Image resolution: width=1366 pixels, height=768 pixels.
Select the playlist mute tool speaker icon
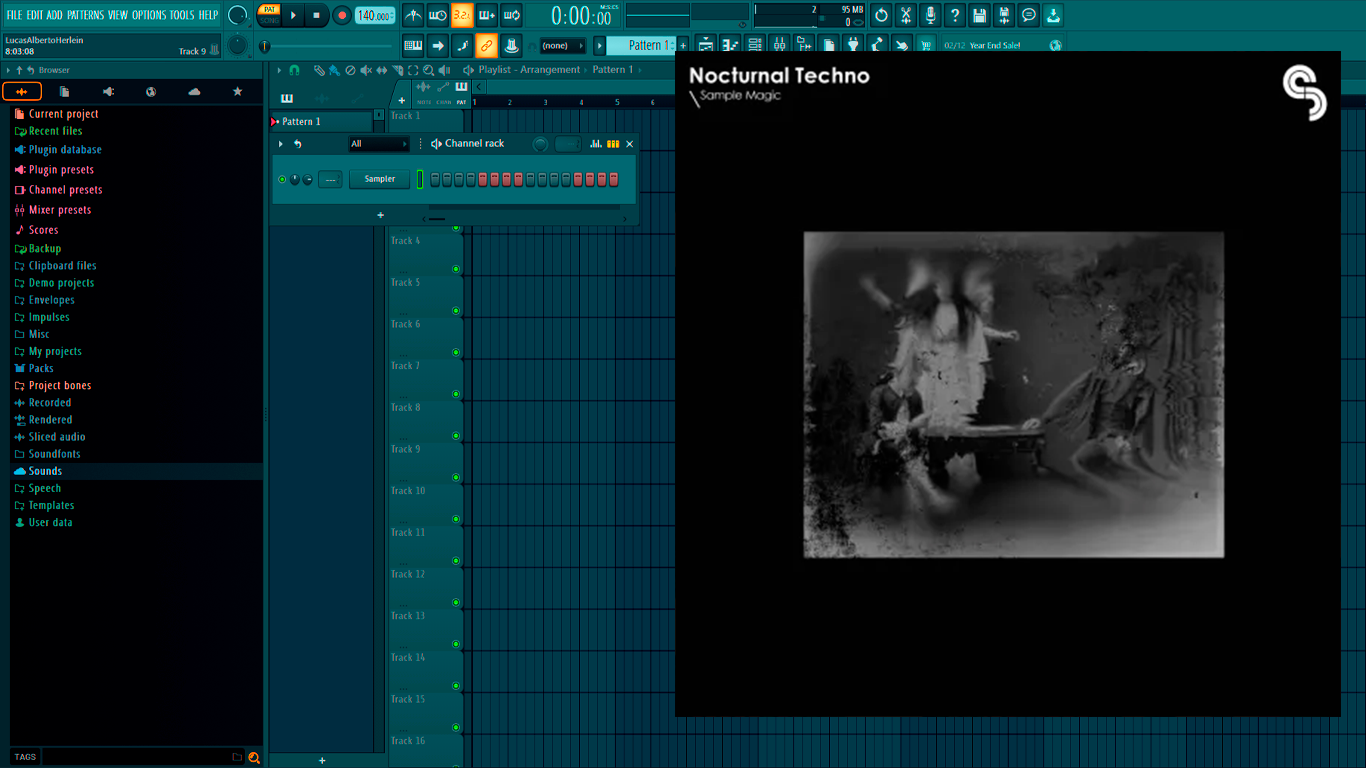(366, 70)
